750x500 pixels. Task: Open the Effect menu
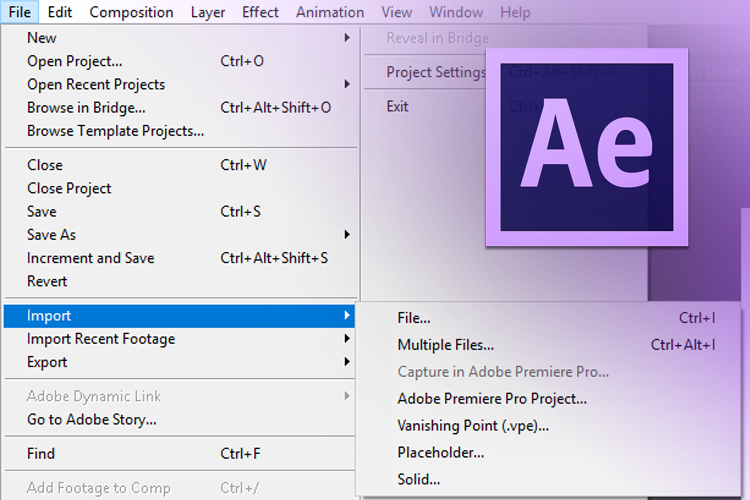[261, 12]
